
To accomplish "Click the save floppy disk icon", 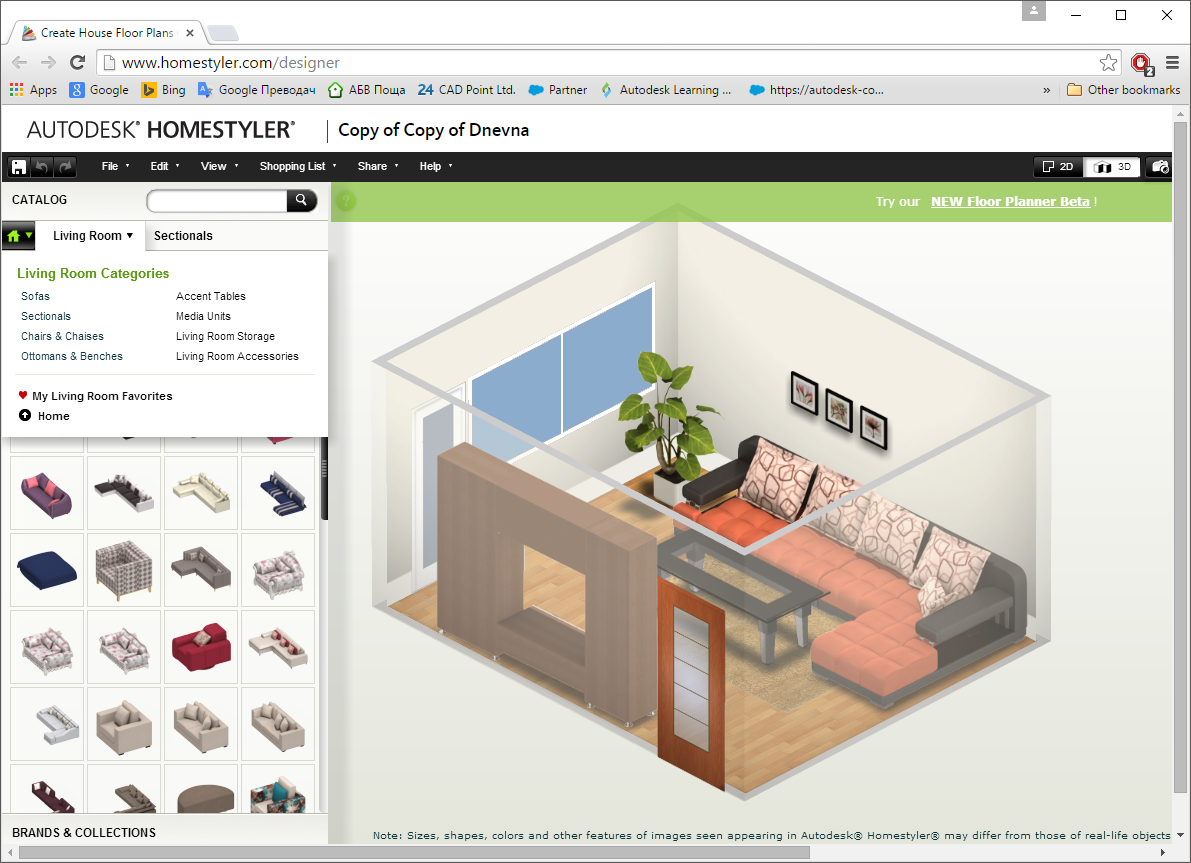I will pos(19,167).
